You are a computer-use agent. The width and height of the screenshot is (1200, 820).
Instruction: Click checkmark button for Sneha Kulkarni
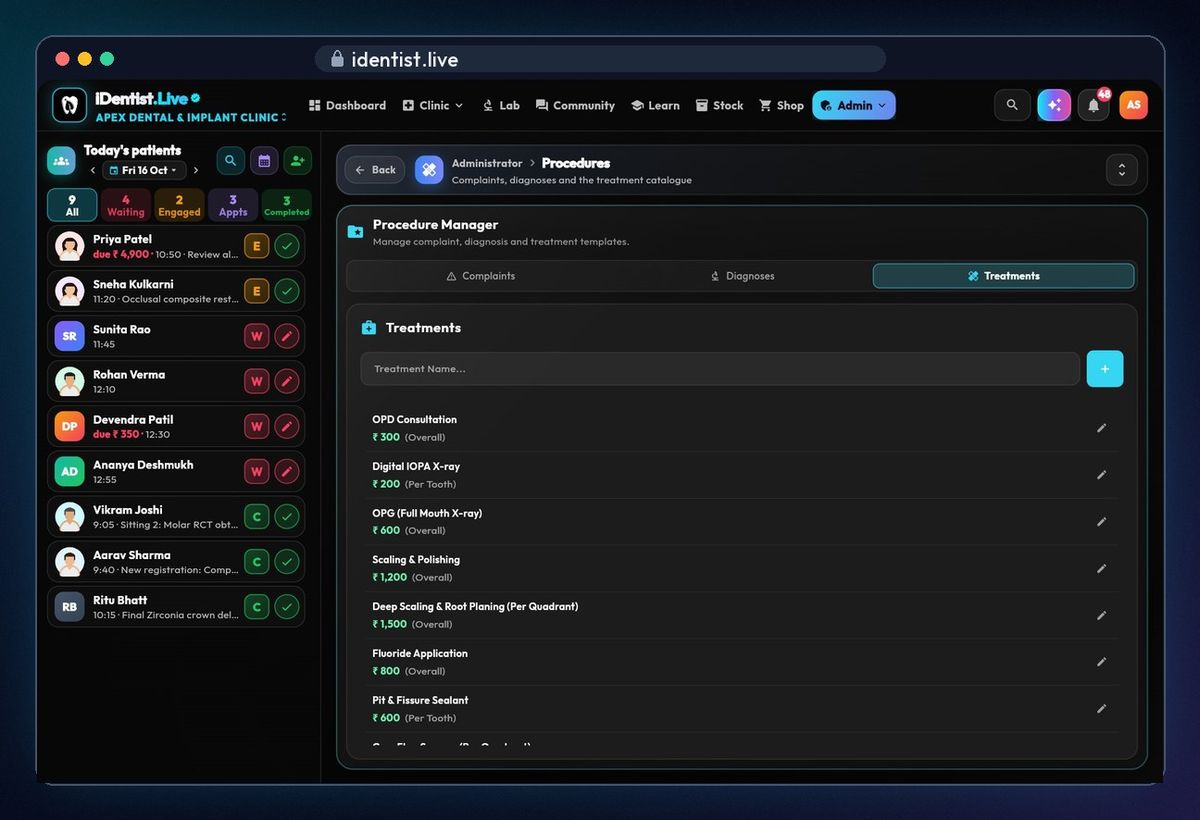coord(287,291)
